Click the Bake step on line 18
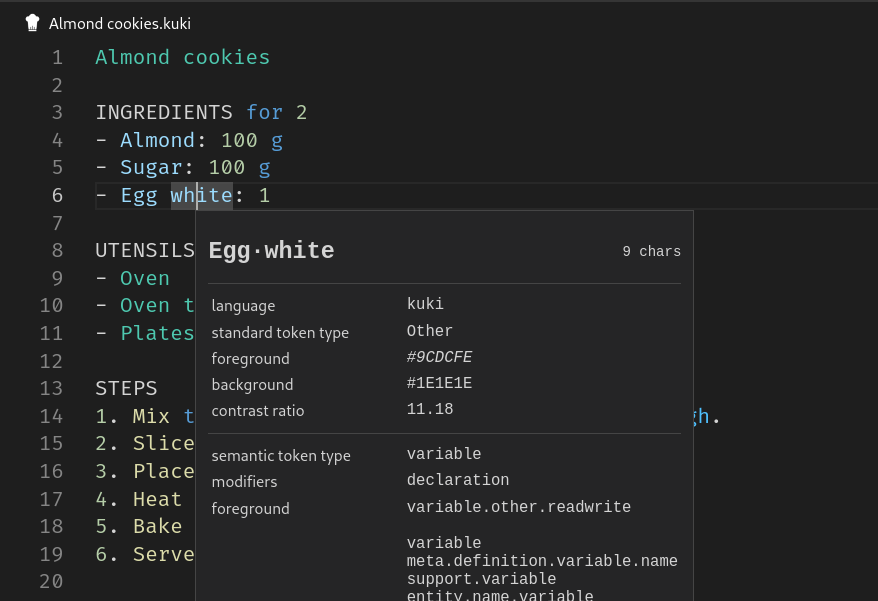Viewport: 878px width, 601px height. [x=157, y=526]
